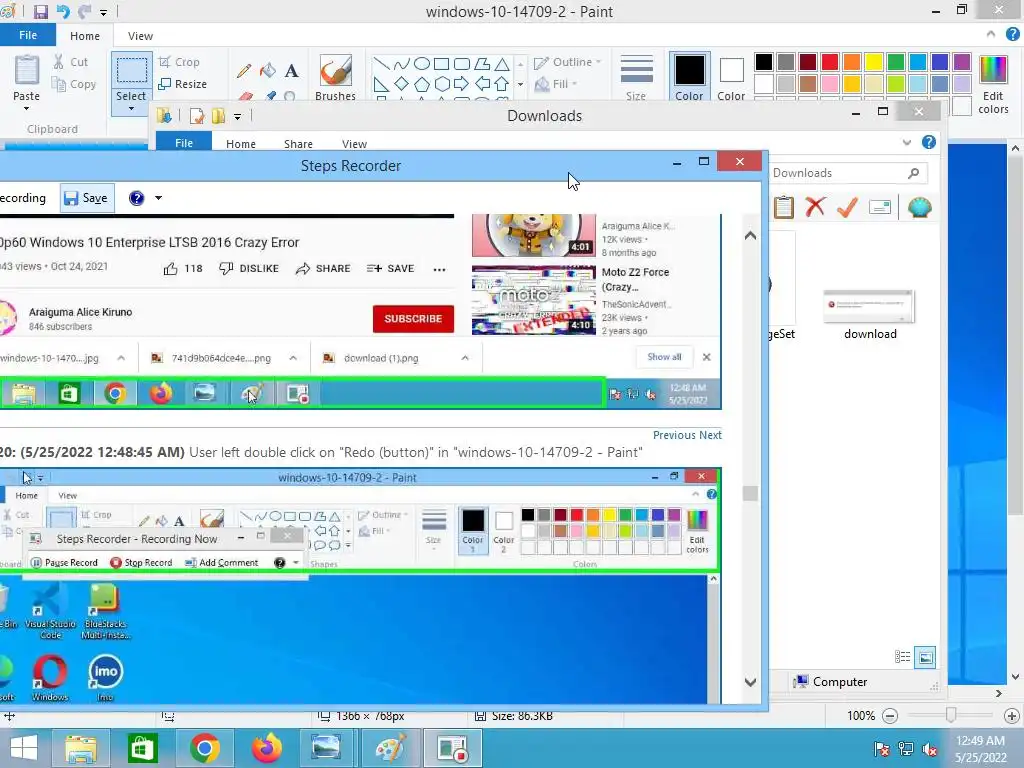Pick the Pentagon shape in Paint
This screenshot has height=768, width=1024.
click(422, 84)
